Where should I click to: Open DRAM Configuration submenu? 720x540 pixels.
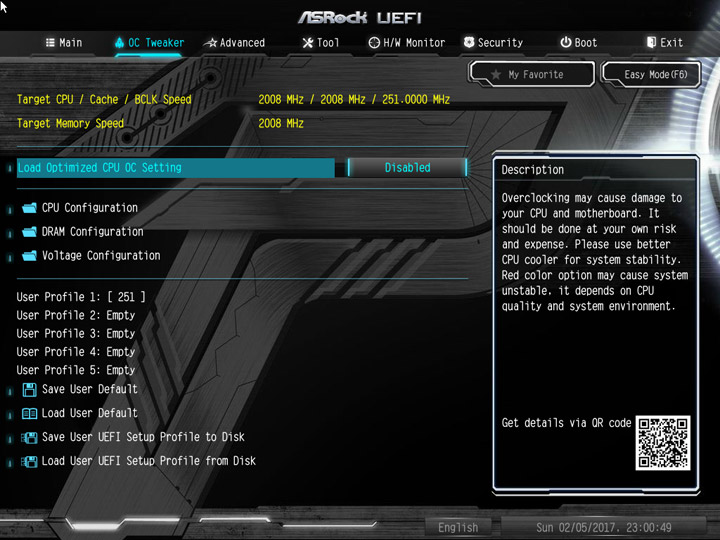click(92, 232)
